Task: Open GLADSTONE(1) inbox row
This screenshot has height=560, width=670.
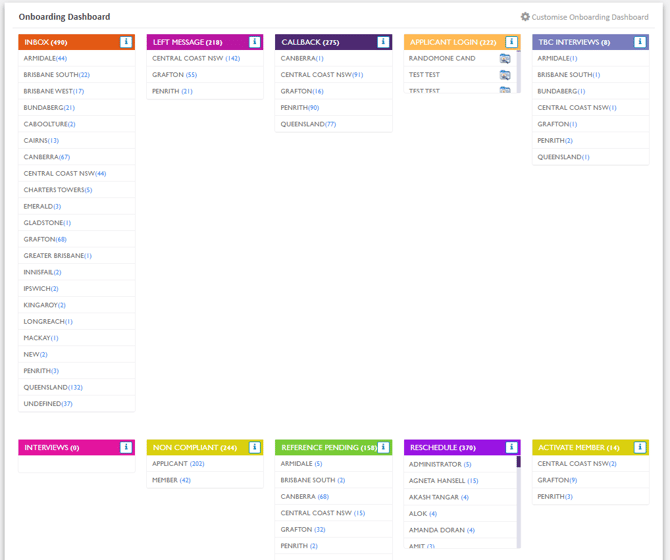Action: 47,223
